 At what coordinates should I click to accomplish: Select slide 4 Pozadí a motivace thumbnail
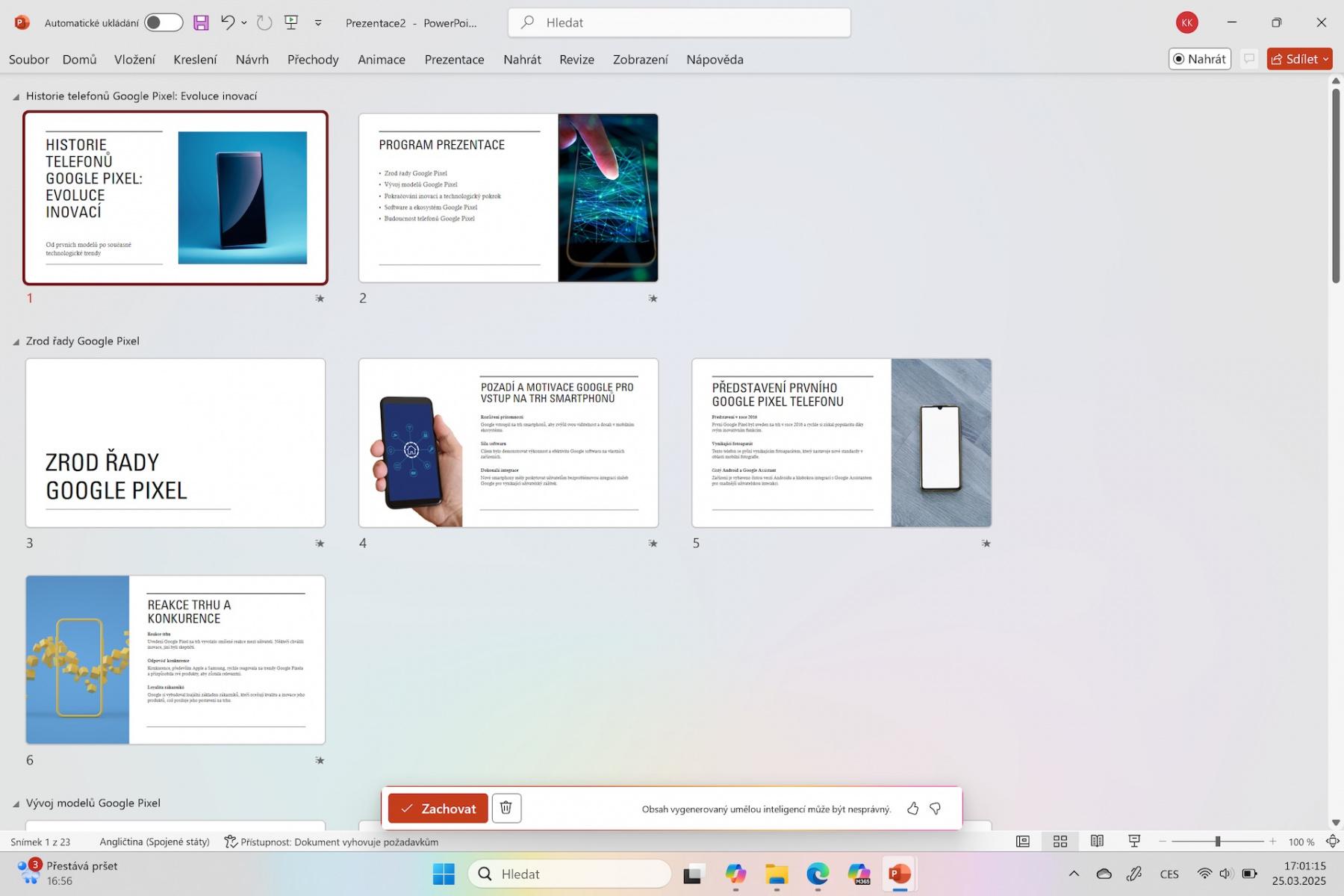point(508,443)
